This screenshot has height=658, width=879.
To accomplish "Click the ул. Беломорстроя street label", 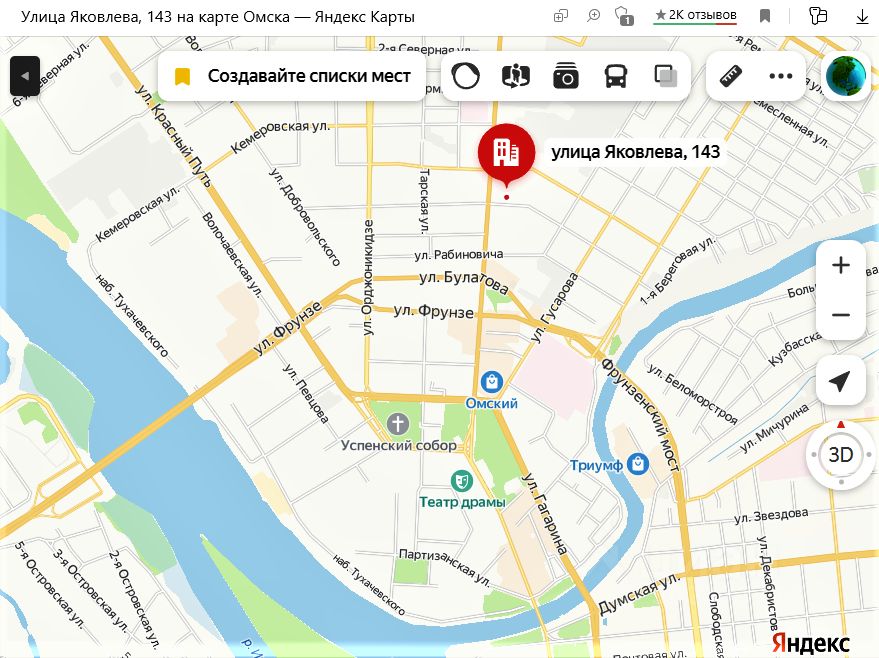I will (692, 393).
